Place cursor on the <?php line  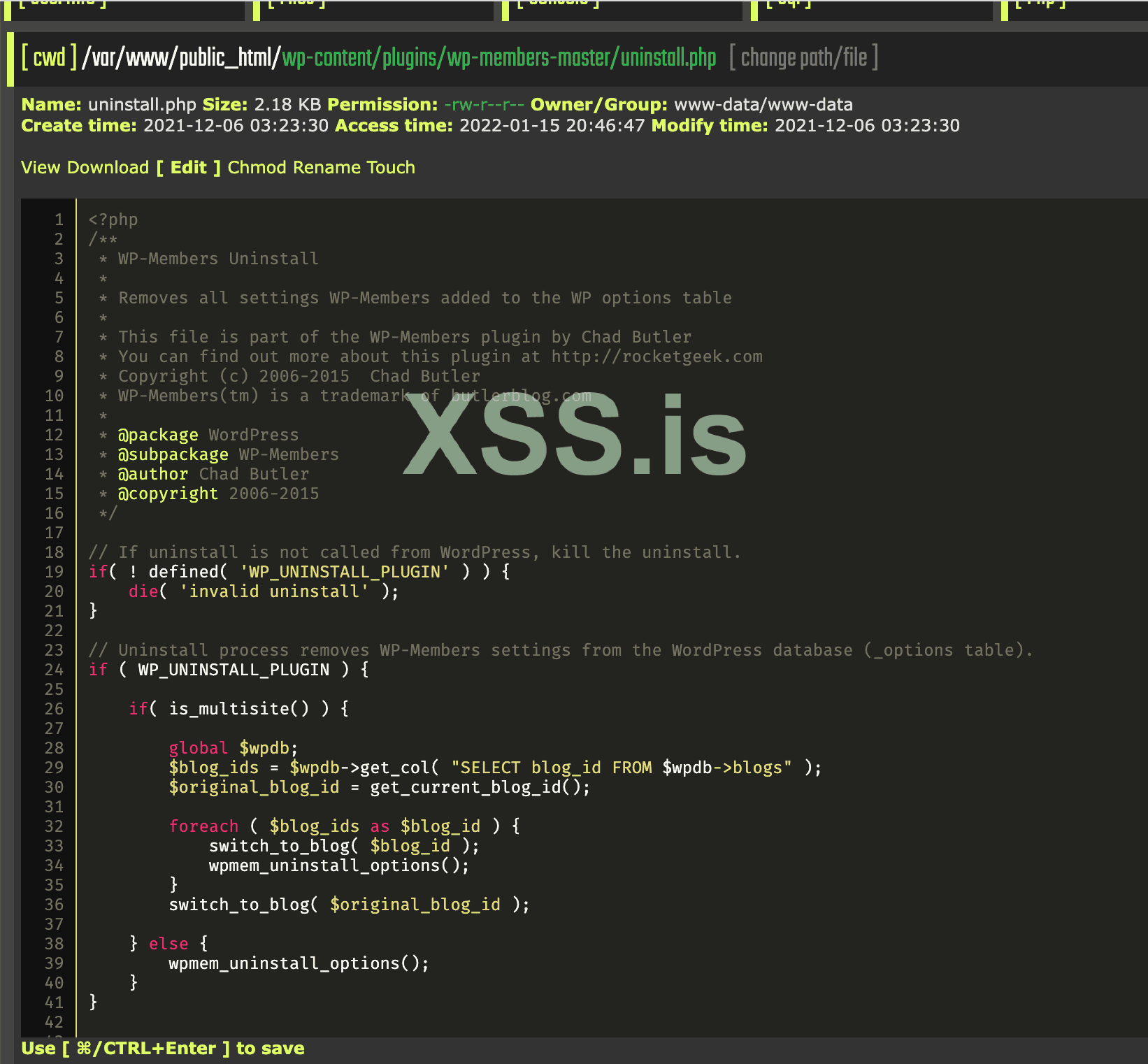(113, 220)
